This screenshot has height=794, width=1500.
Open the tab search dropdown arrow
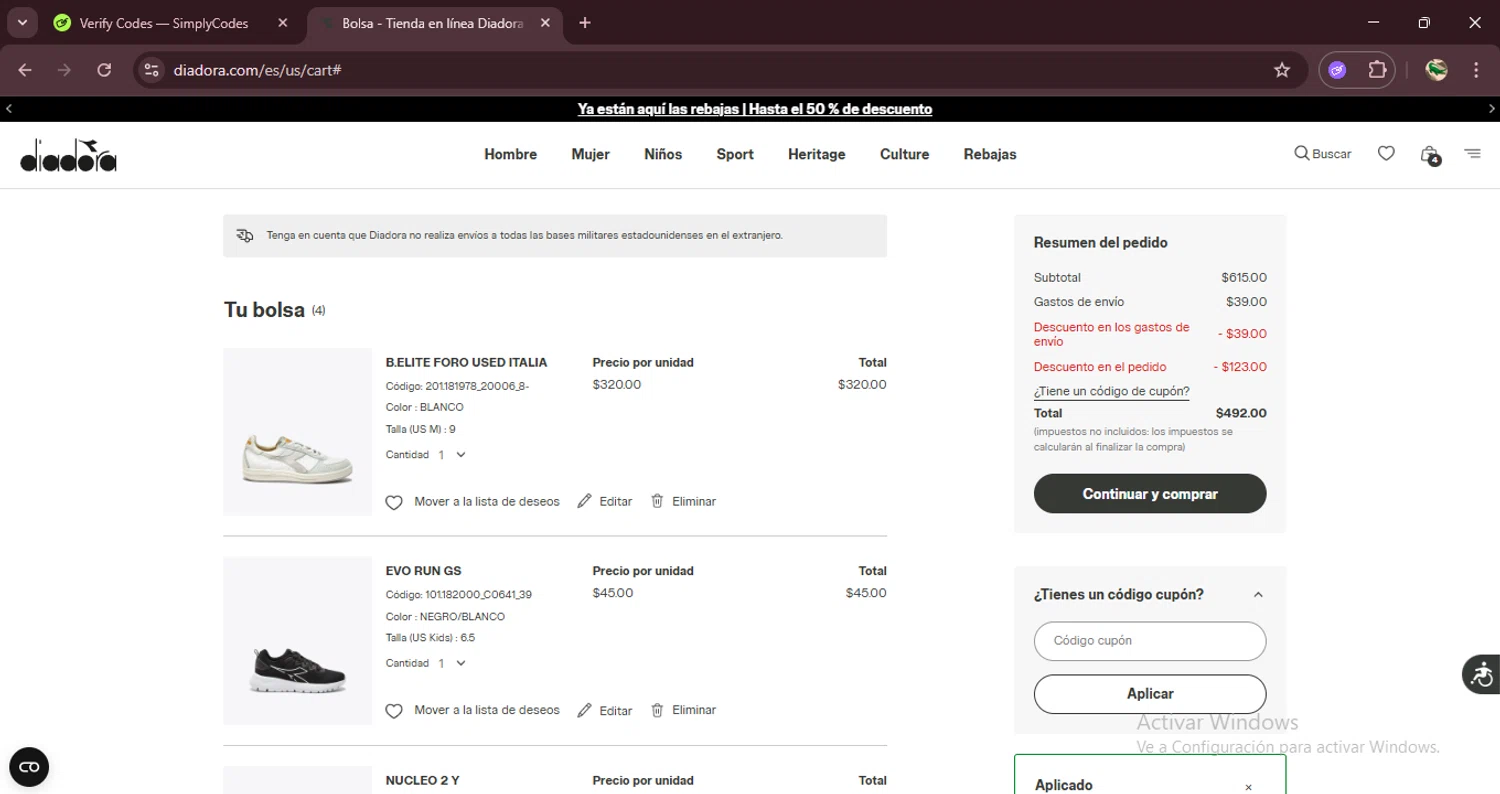pyautogui.click(x=21, y=23)
